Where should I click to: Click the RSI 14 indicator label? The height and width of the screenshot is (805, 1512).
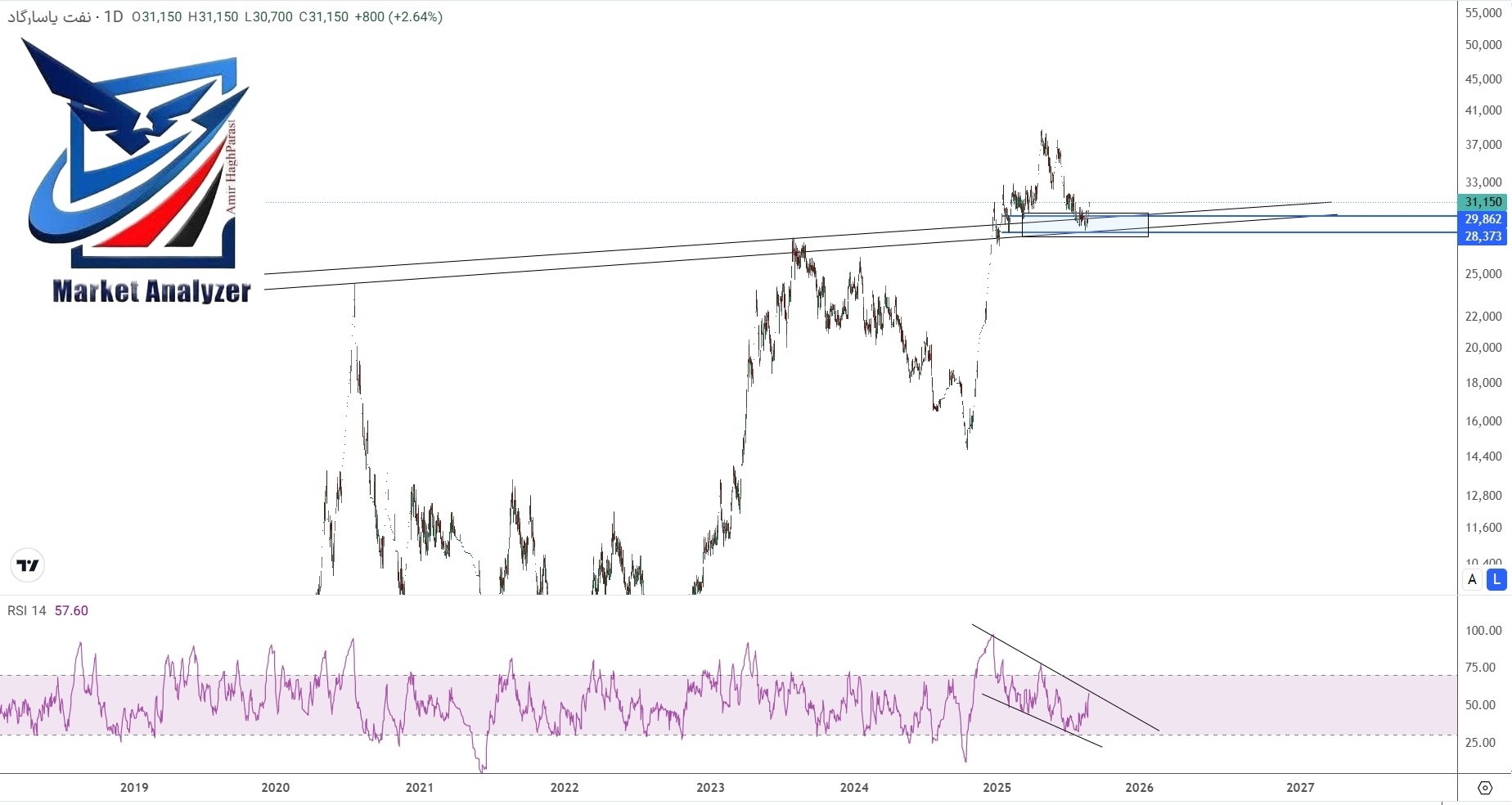pyautogui.click(x=27, y=611)
